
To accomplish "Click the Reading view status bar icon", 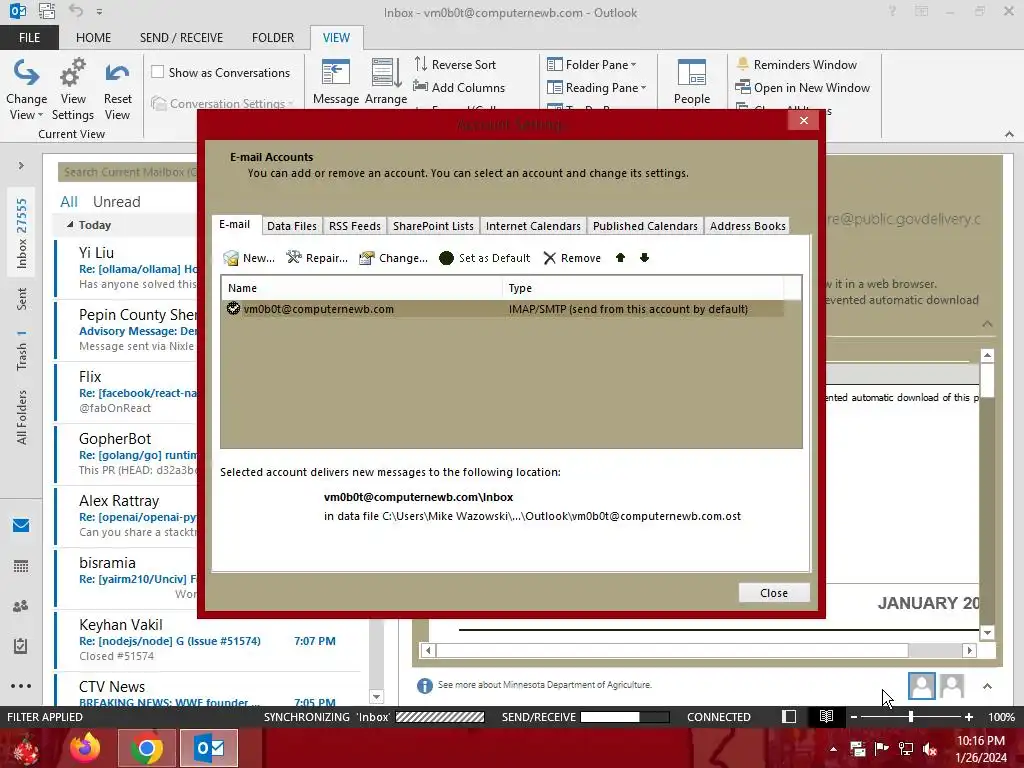I will coord(826,716).
